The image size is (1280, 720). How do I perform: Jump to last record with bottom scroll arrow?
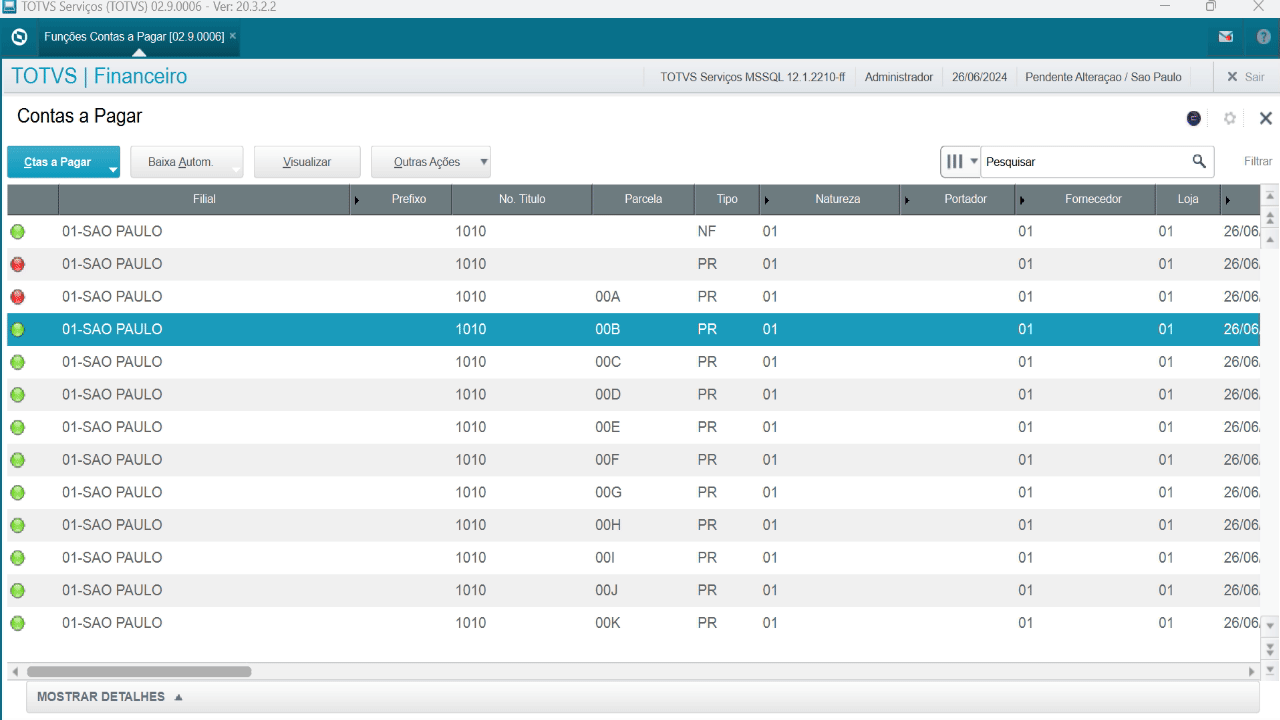(x=1271, y=670)
